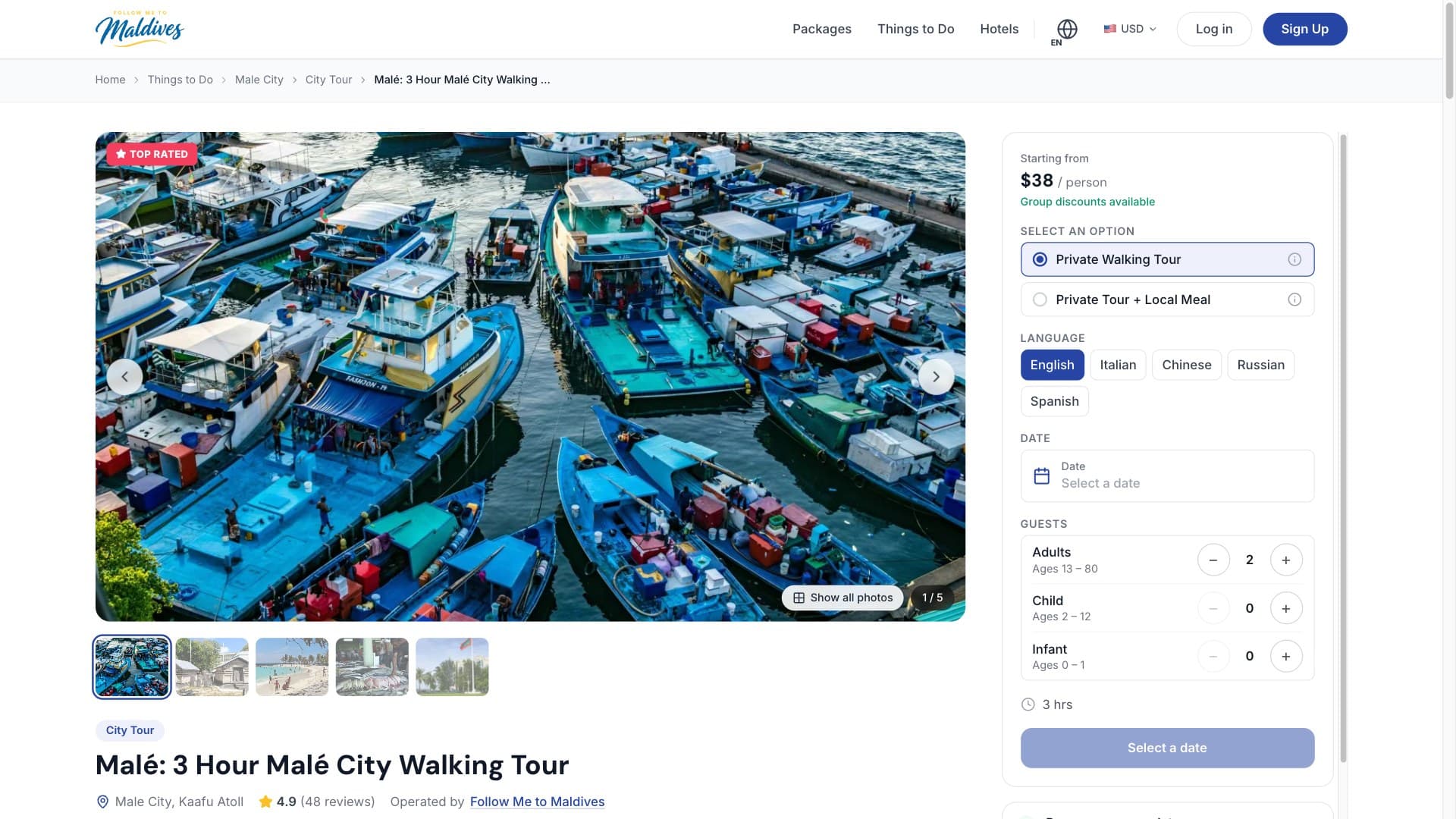The image size is (1456, 819).
Task: Show info for Private Walking Tour option
Action: point(1294,259)
